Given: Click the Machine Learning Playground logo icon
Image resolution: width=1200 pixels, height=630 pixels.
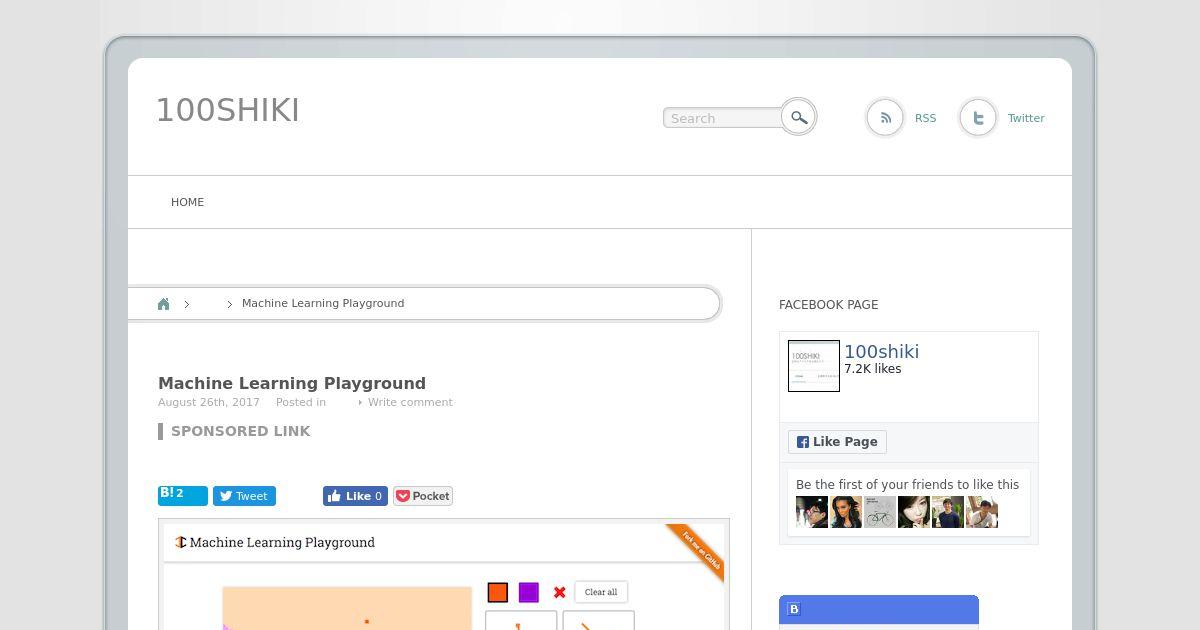Looking at the screenshot, I should (181, 542).
